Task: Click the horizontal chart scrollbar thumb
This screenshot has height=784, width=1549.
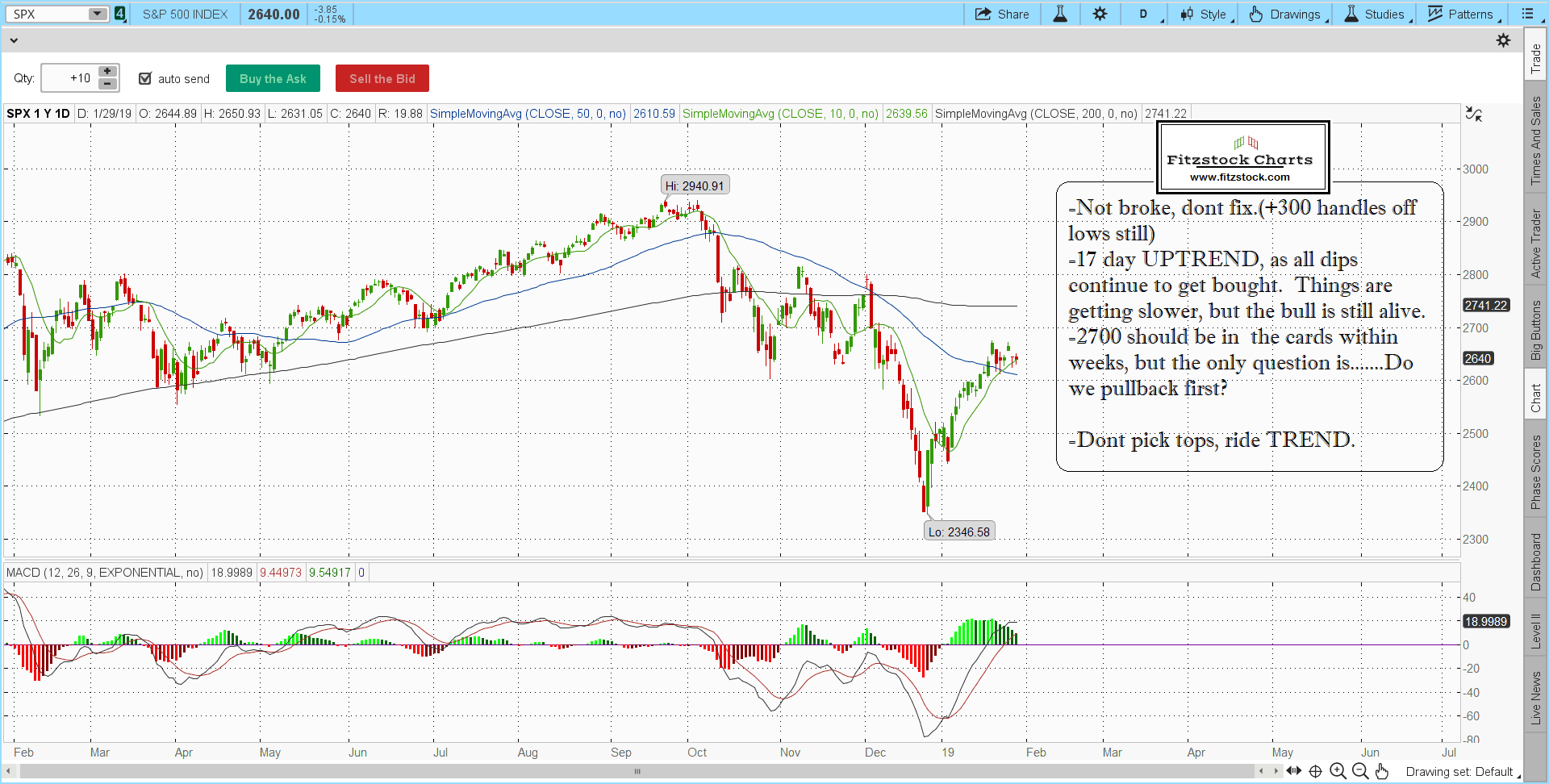Action: point(637,771)
